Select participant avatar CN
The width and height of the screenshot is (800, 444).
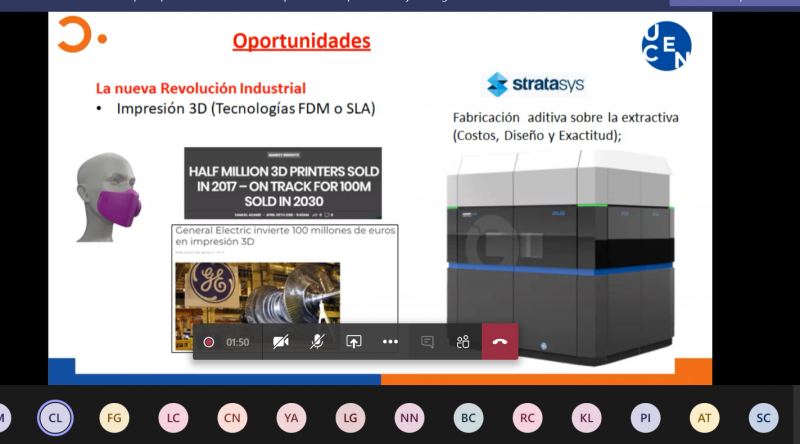coord(232,417)
